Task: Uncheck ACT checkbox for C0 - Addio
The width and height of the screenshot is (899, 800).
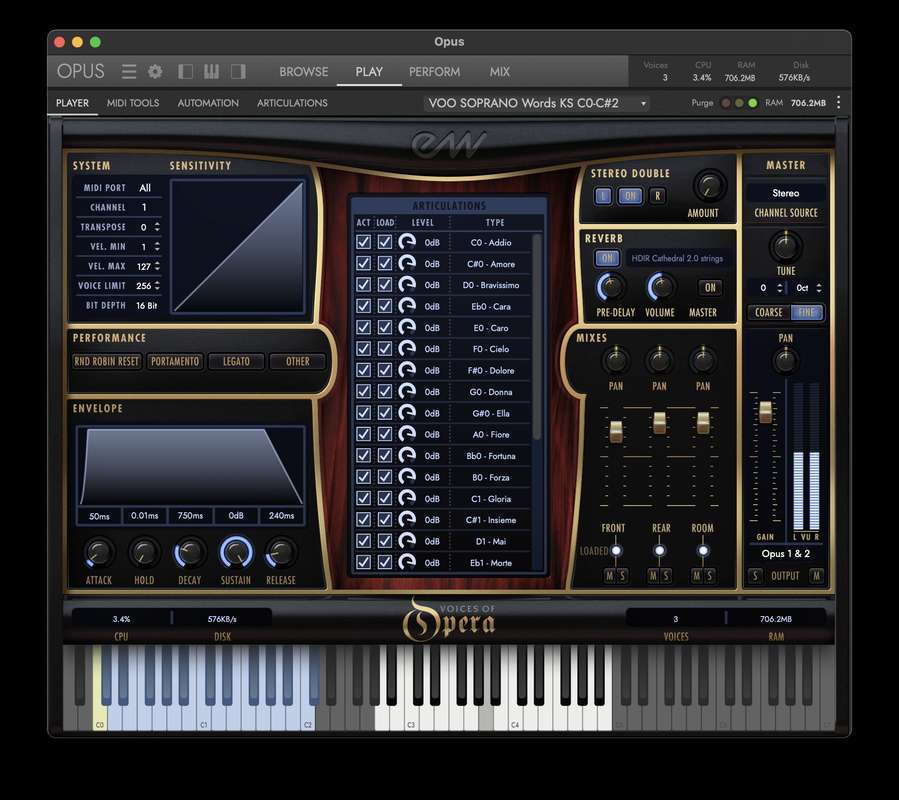Action: click(363, 242)
